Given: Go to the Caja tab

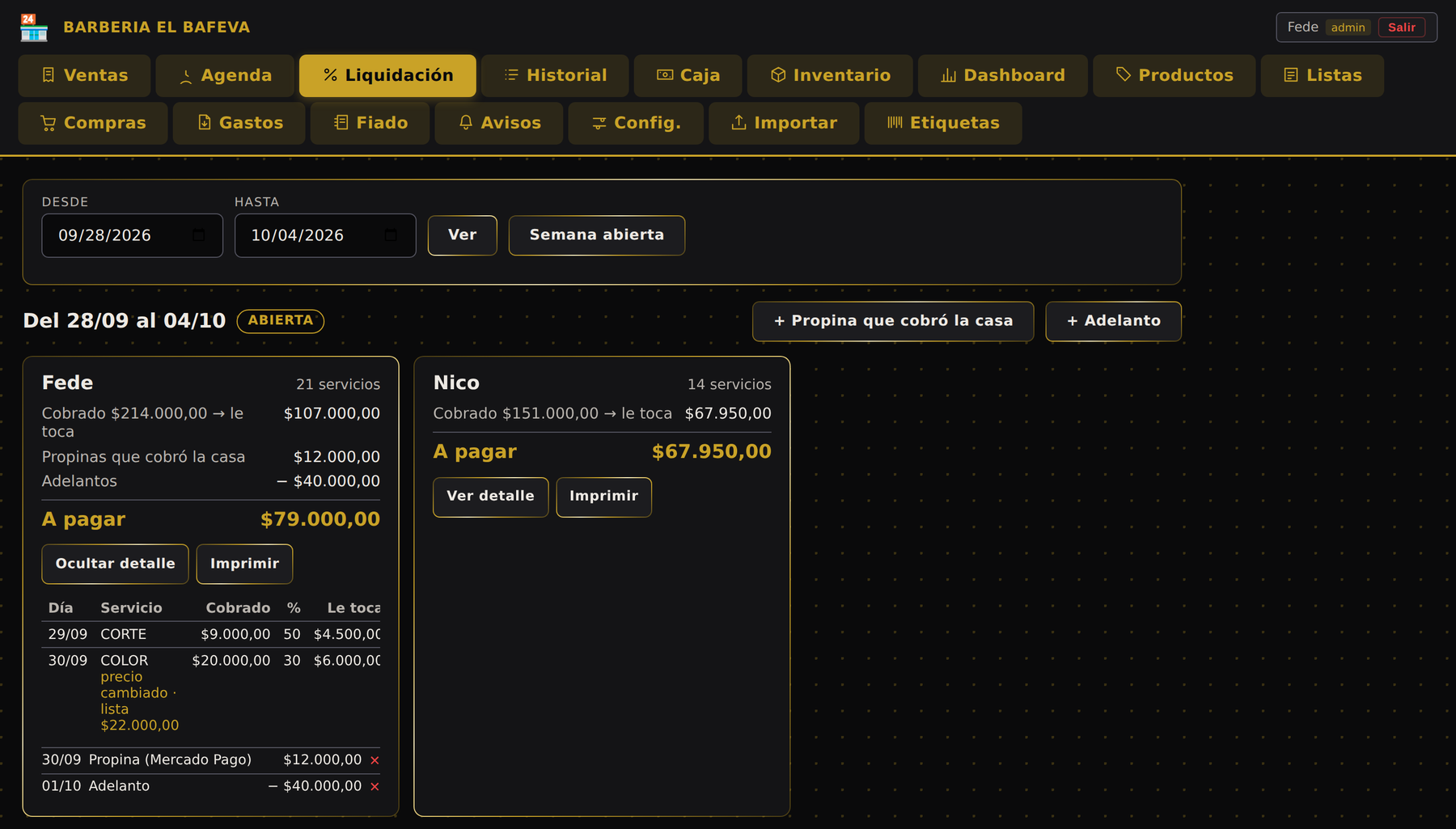Looking at the screenshot, I should coord(688,76).
